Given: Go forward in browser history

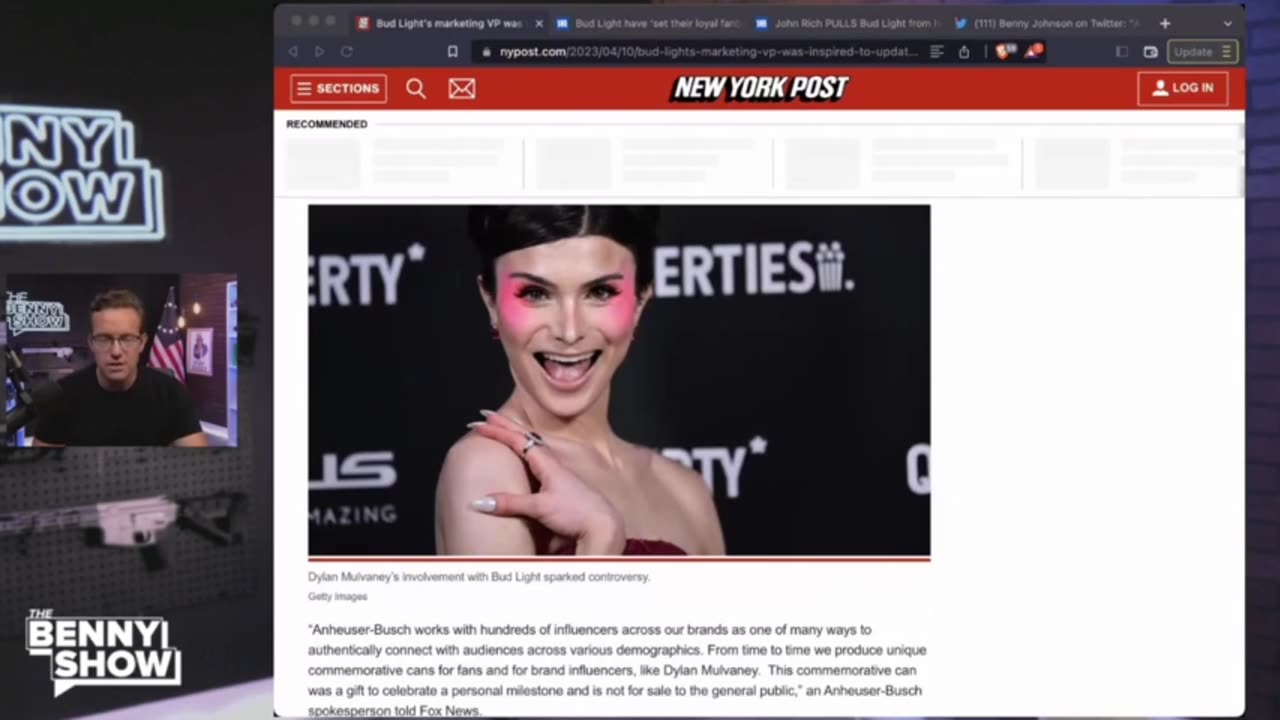Looking at the screenshot, I should [x=320, y=51].
